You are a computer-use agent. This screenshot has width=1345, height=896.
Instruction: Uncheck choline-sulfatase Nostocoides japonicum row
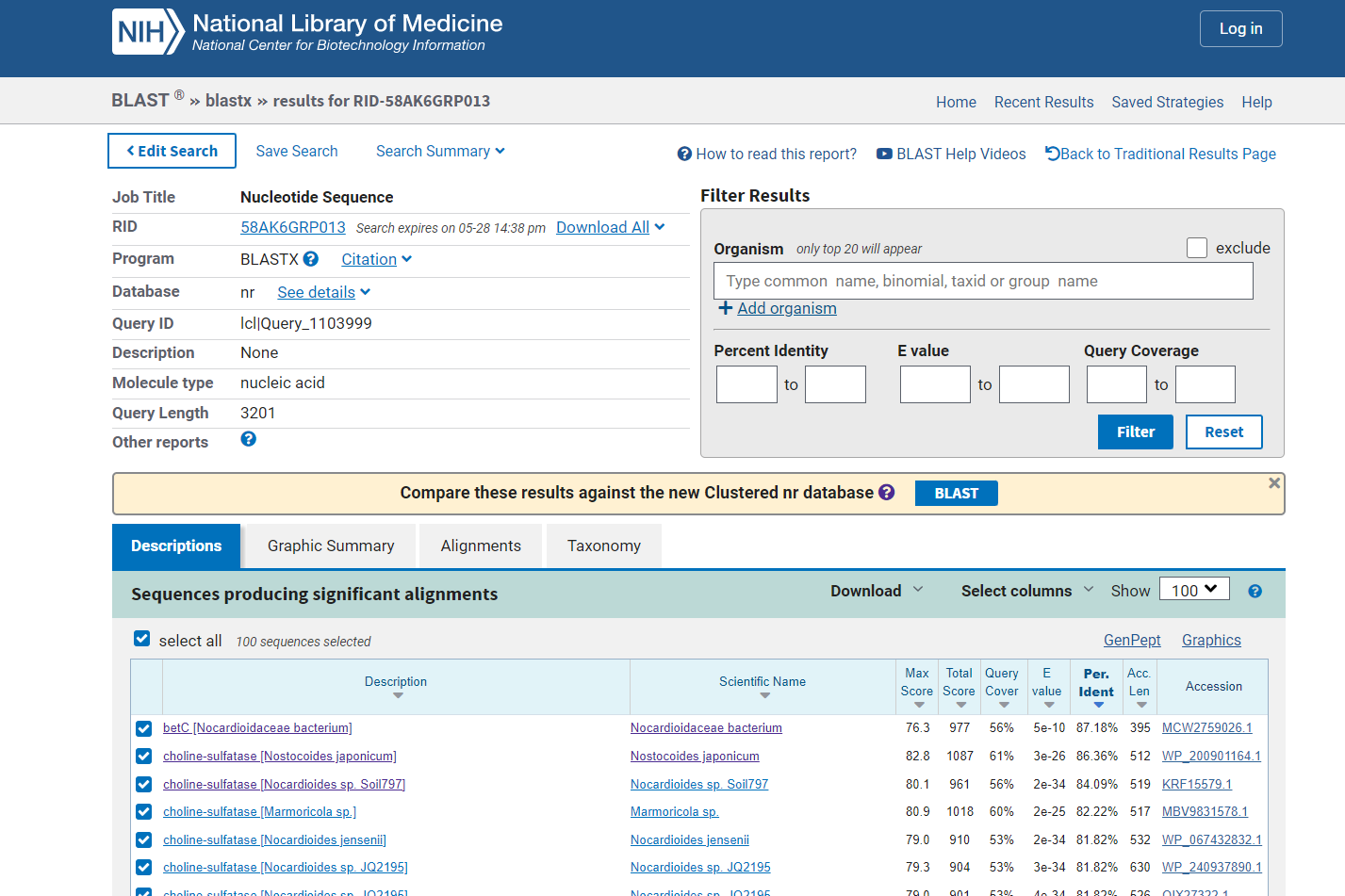click(143, 756)
